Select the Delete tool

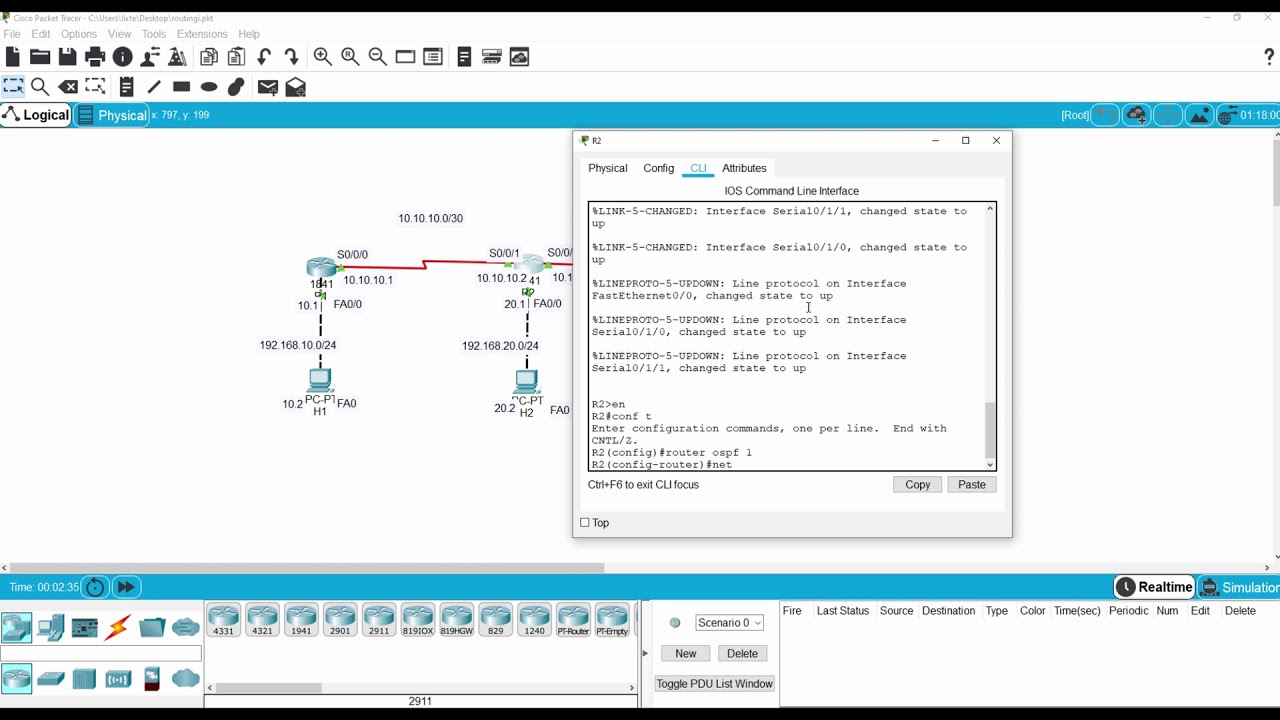tap(68, 87)
